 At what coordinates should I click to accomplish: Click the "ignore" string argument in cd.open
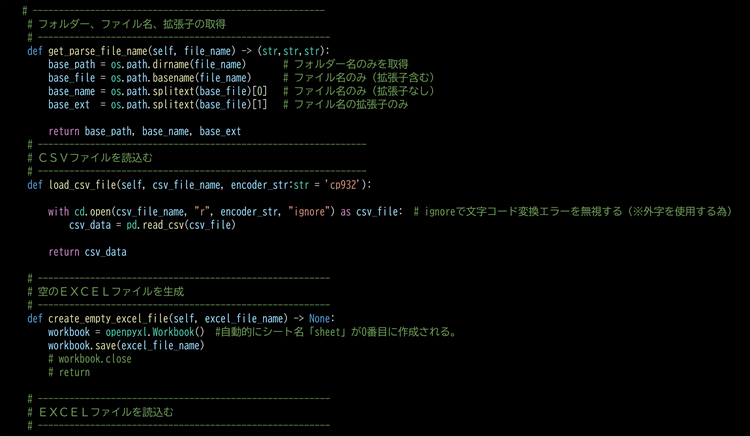tap(306, 212)
